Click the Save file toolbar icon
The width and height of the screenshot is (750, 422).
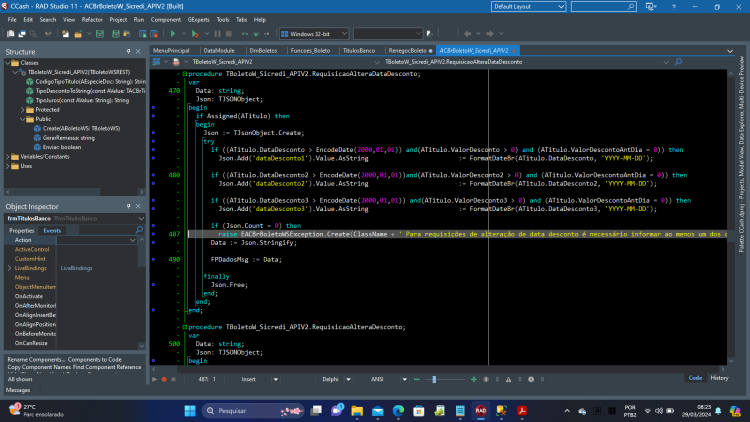point(100,33)
